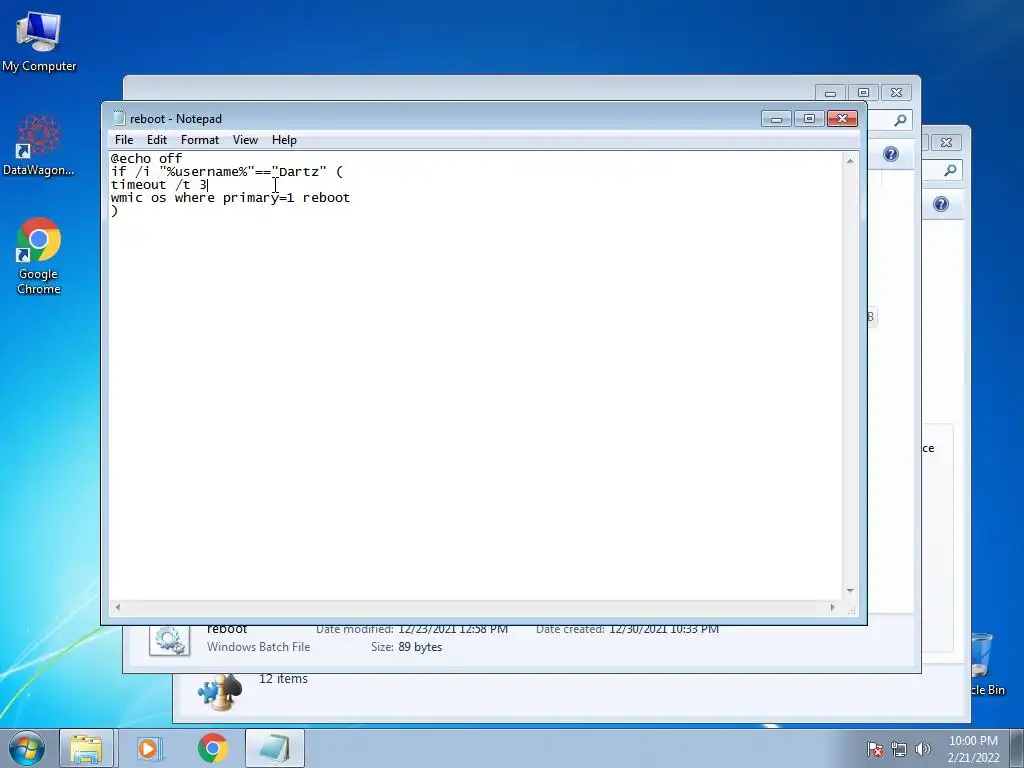This screenshot has height=768, width=1024.
Task: Click the "timeout /t 3" line
Action: tap(159, 185)
